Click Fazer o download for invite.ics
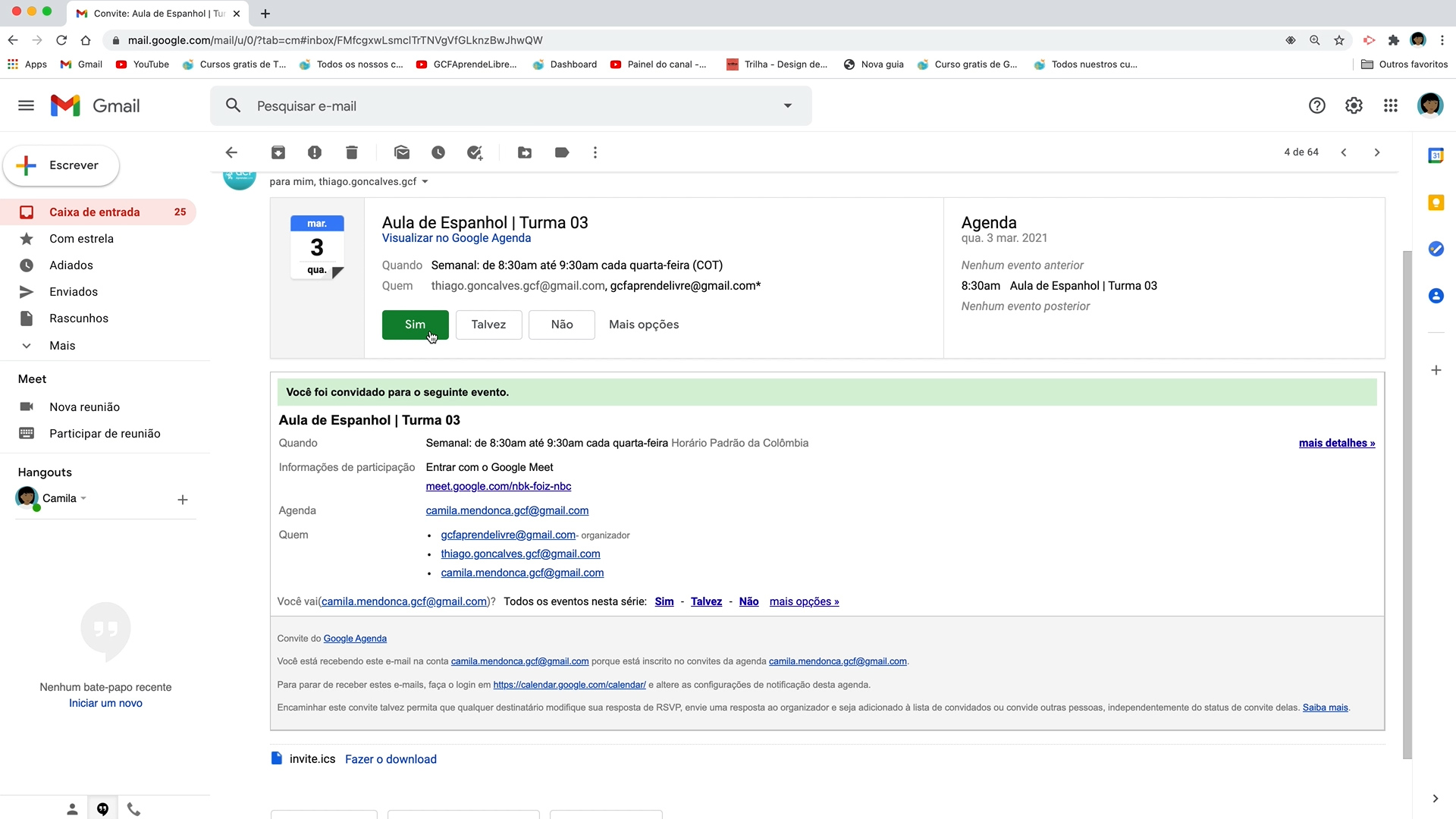This screenshot has height=819, width=1456. coord(391,759)
